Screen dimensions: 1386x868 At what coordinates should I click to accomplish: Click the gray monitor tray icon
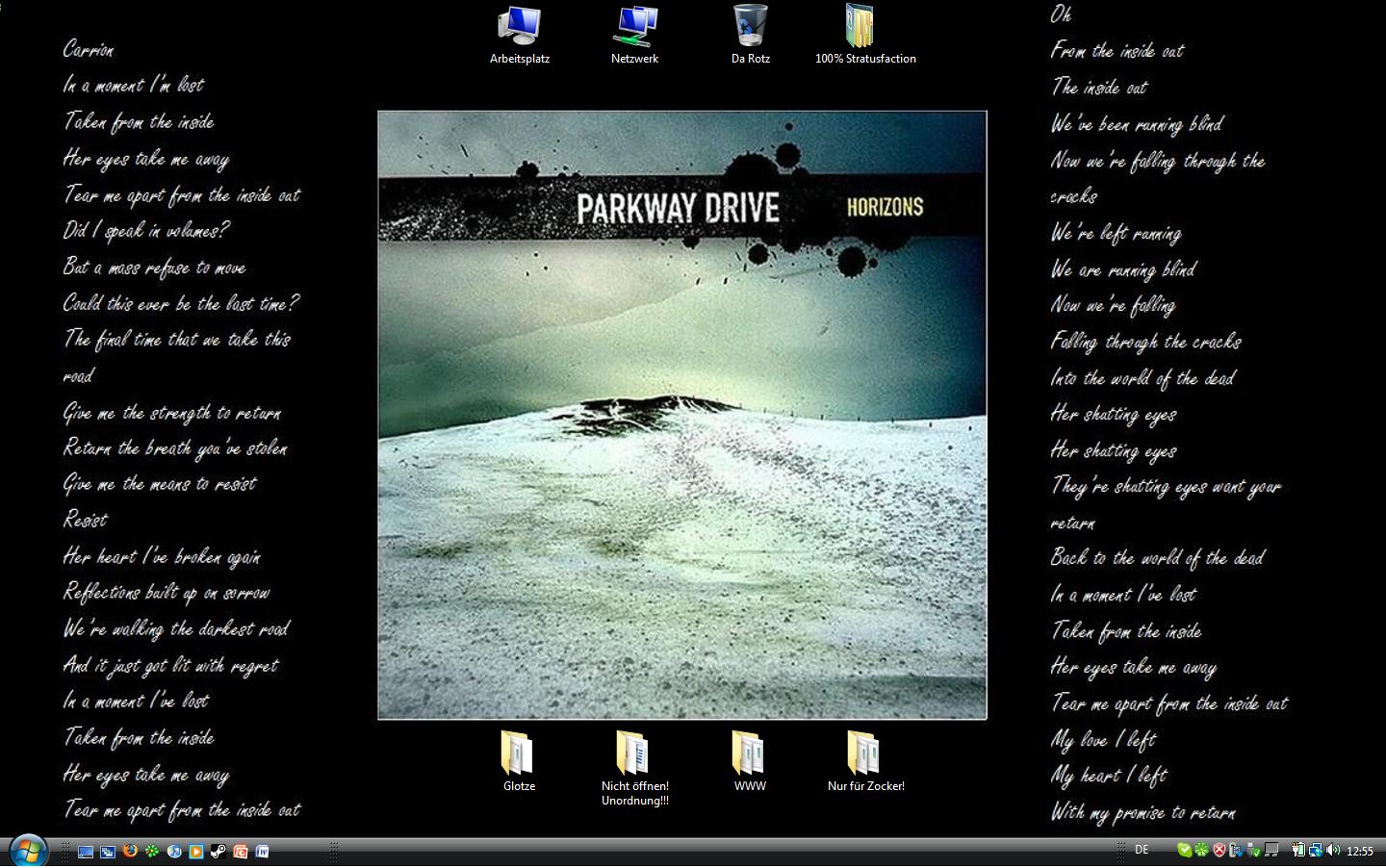(x=1271, y=850)
